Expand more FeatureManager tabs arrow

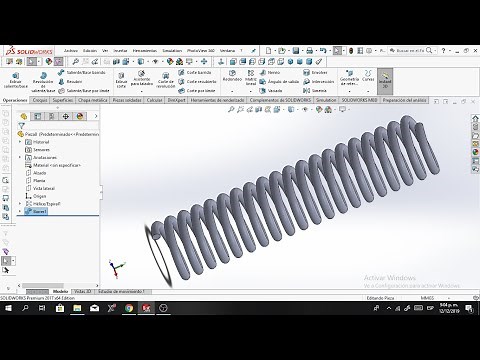coord(96,116)
